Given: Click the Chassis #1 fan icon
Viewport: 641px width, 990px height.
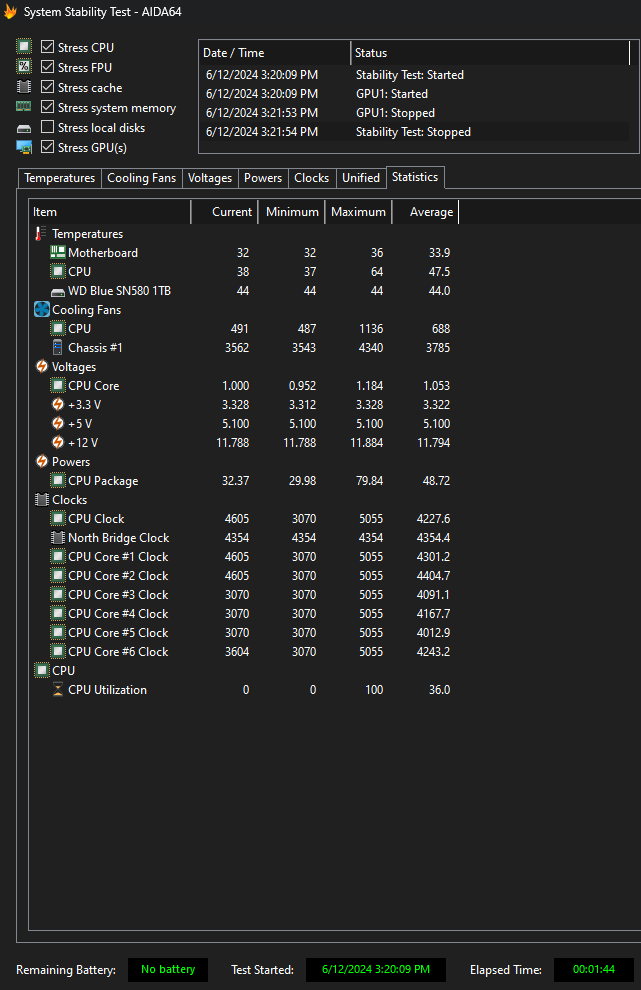Looking at the screenshot, I should click(x=58, y=348).
